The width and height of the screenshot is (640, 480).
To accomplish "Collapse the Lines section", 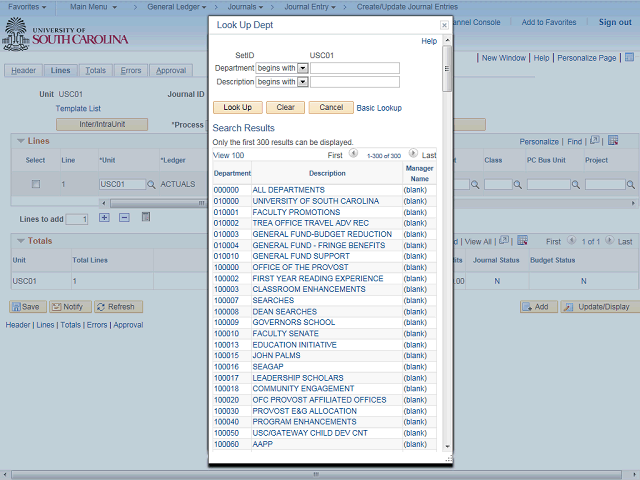I will click(x=21, y=141).
